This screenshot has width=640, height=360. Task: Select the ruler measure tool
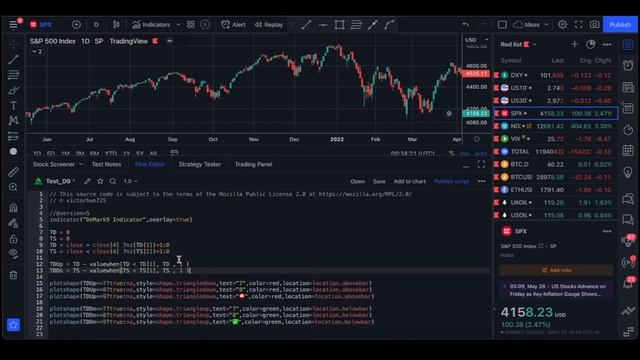(x=13, y=172)
